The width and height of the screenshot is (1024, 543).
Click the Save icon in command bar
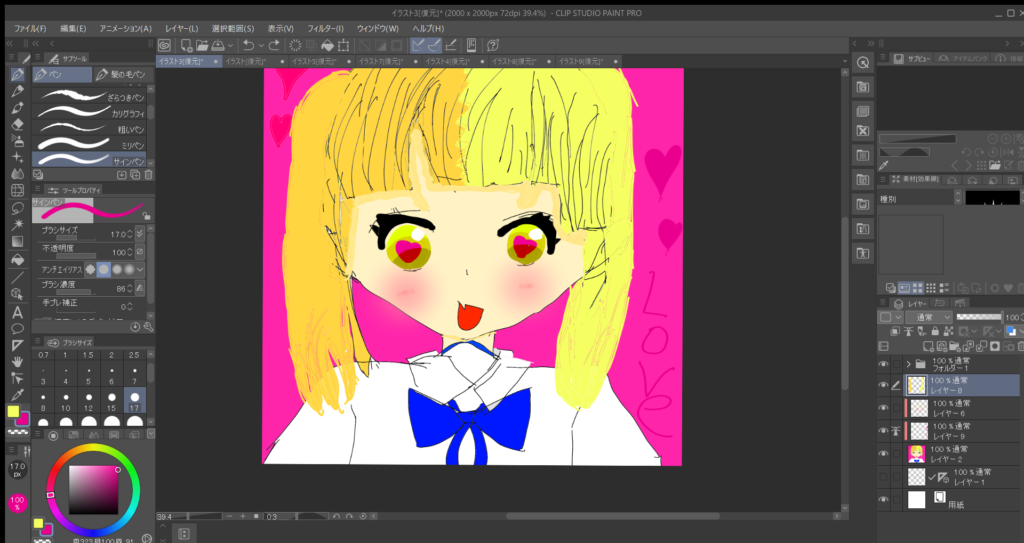(x=217, y=45)
